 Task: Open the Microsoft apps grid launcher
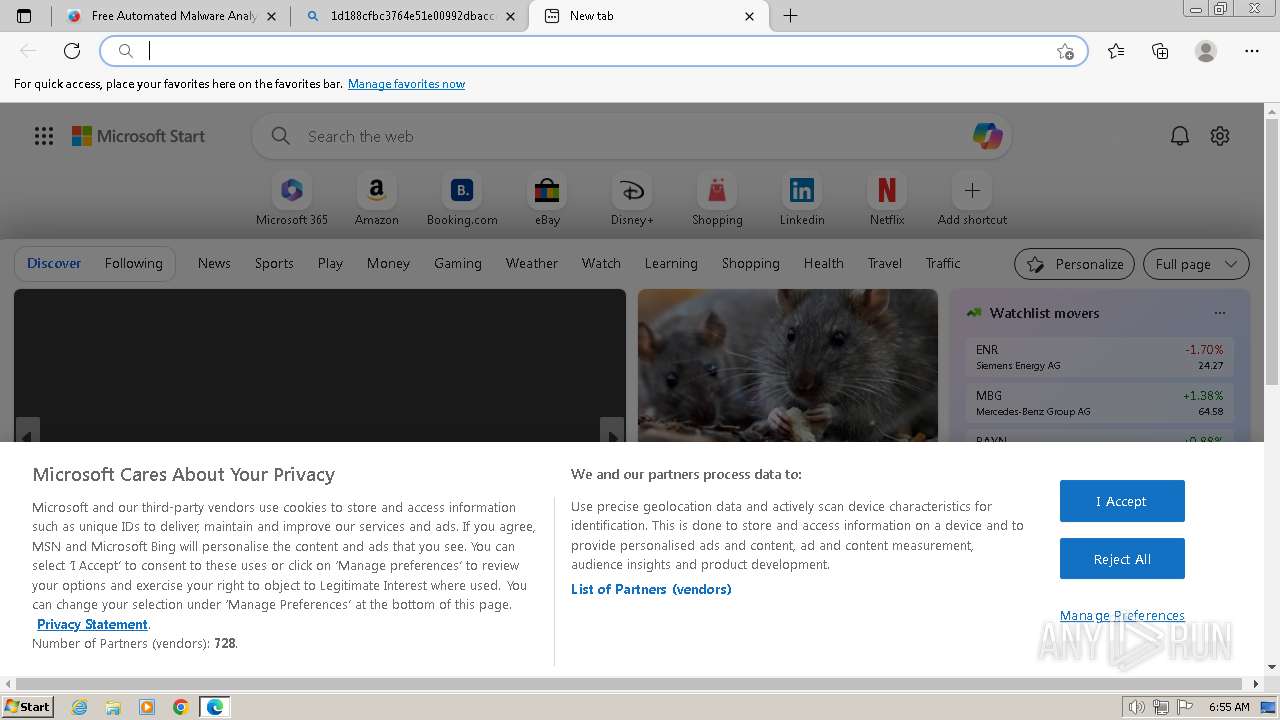click(x=44, y=136)
